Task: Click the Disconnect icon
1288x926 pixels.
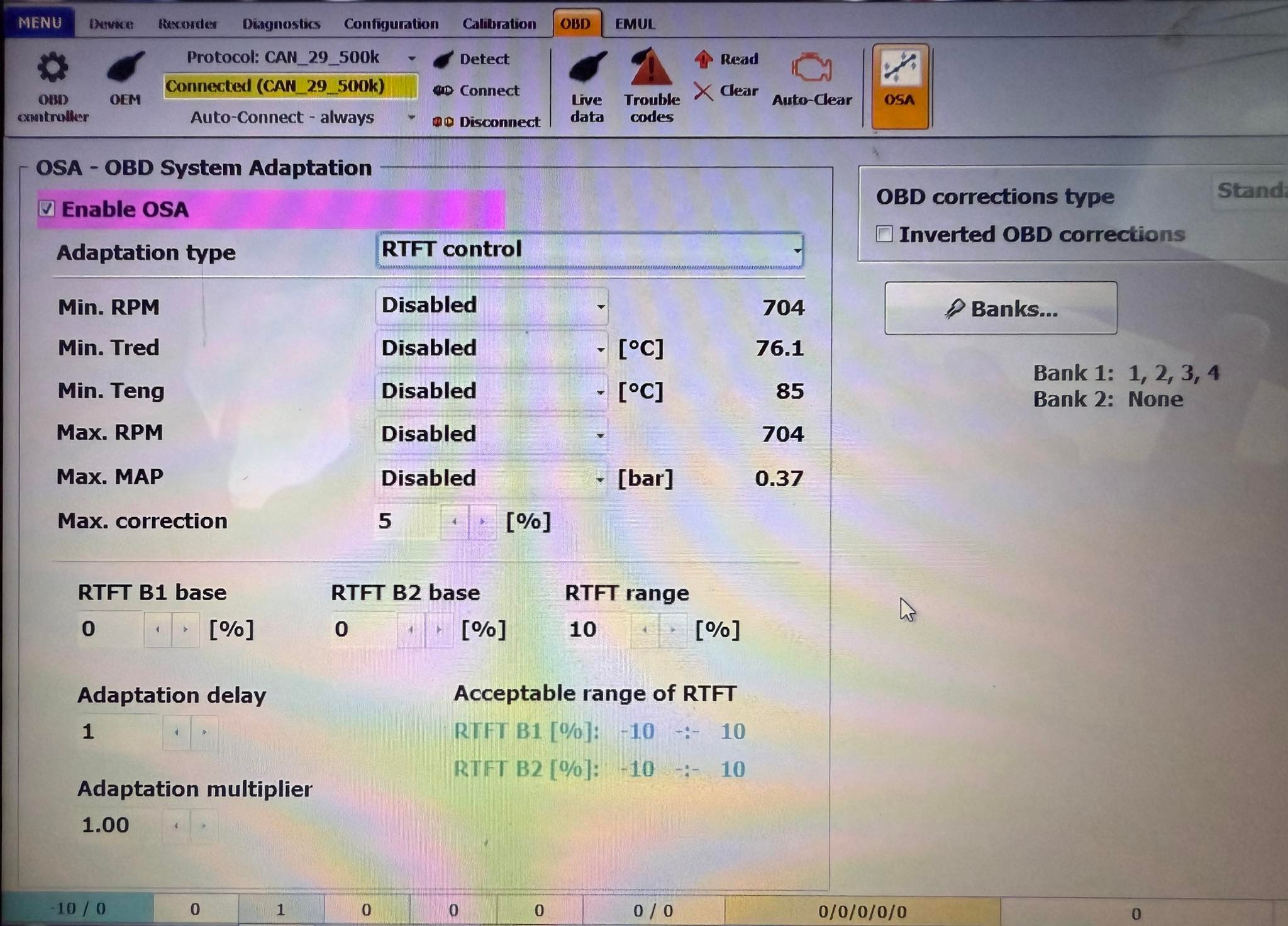Action: 443,122
